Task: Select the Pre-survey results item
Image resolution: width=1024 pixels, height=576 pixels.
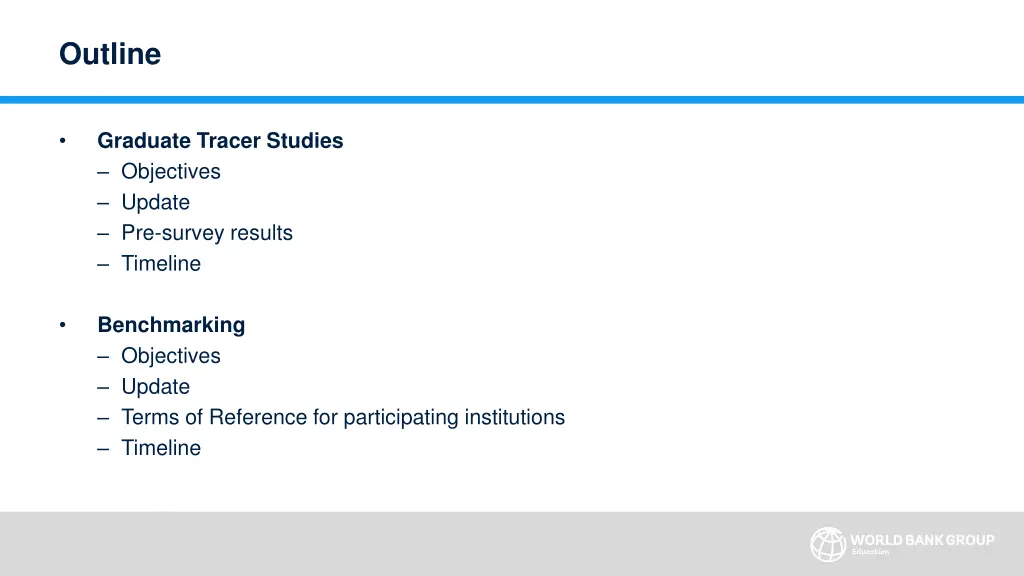Action: click(207, 233)
